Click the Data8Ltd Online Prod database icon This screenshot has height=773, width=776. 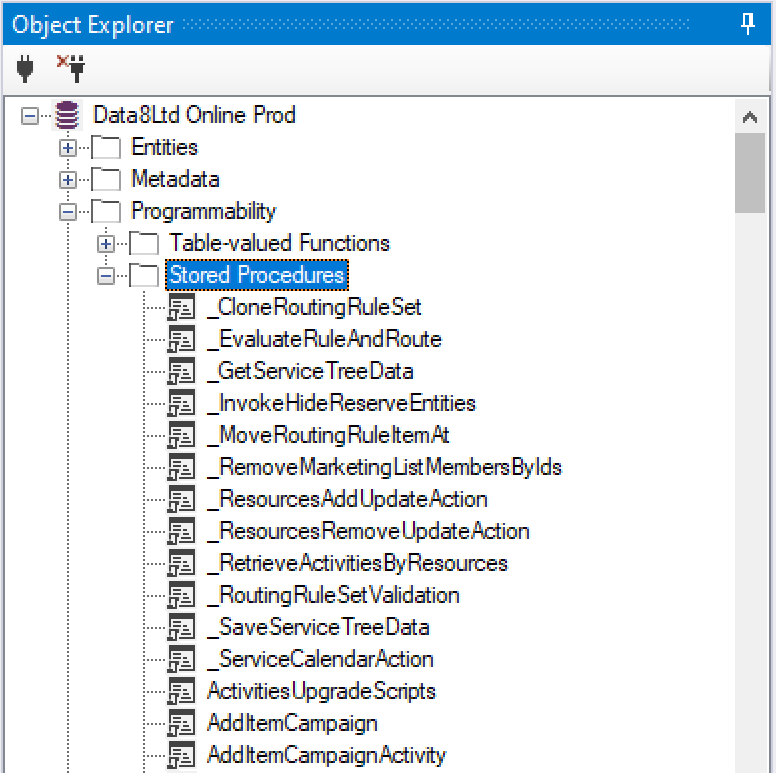coord(67,116)
